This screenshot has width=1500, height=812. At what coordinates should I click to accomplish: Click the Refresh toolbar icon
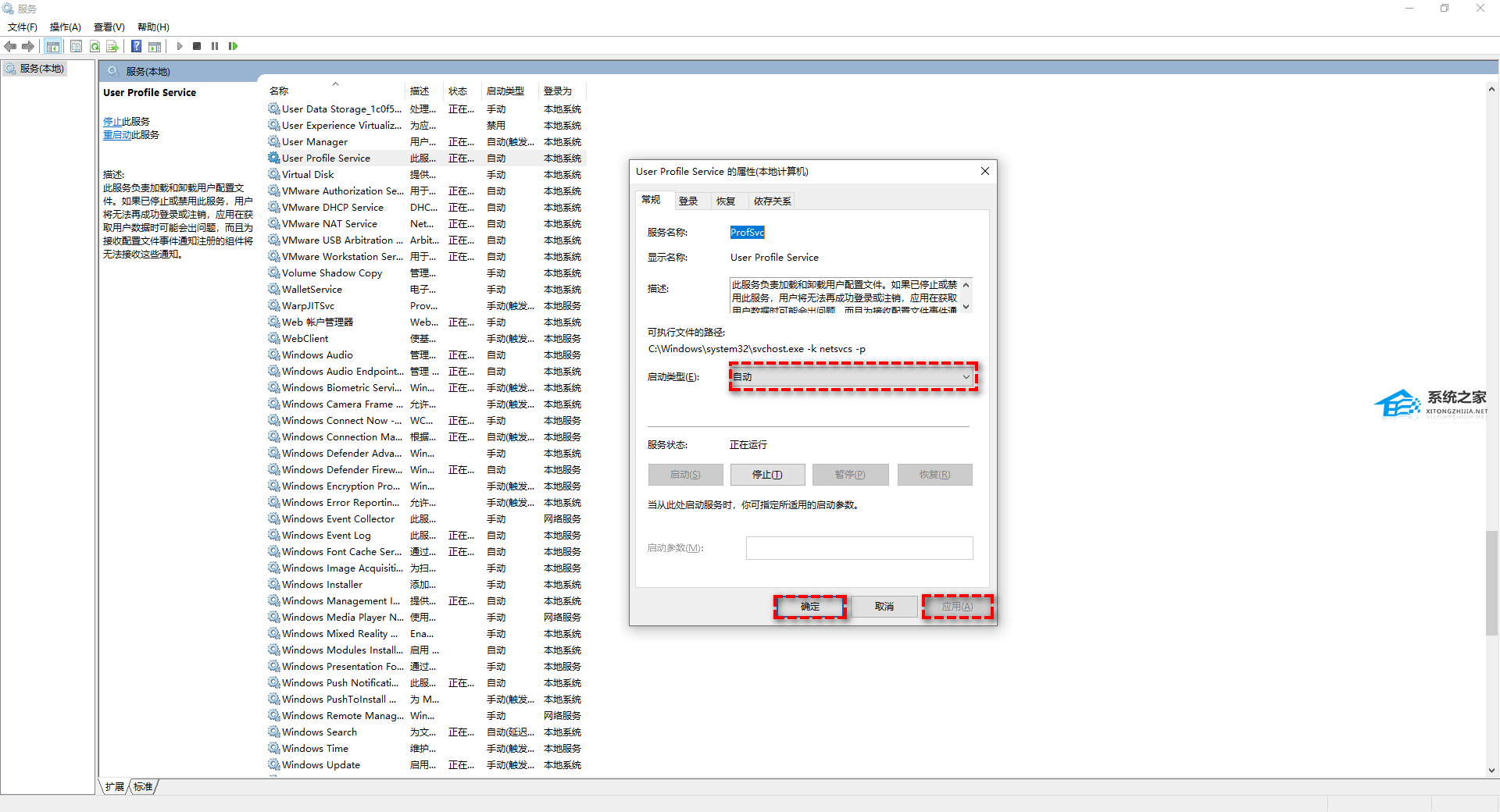tap(95, 46)
